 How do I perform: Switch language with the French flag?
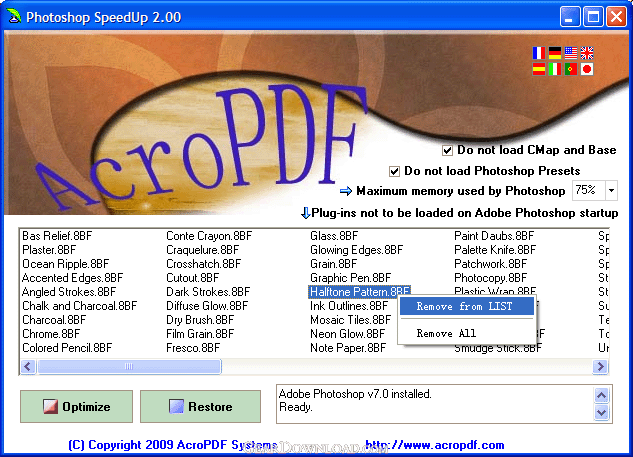(x=539, y=53)
